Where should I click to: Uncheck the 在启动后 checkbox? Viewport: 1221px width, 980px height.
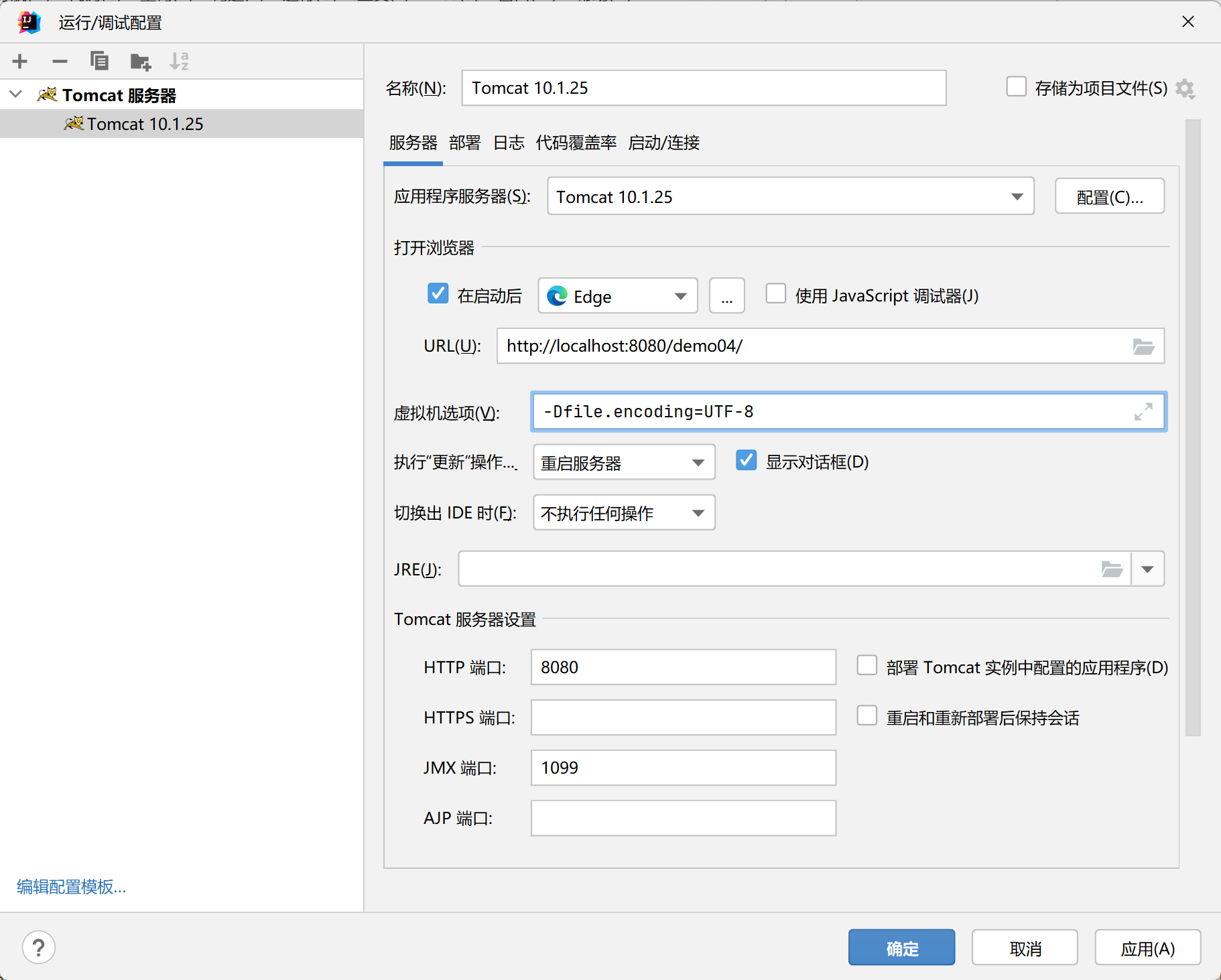[x=438, y=293]
